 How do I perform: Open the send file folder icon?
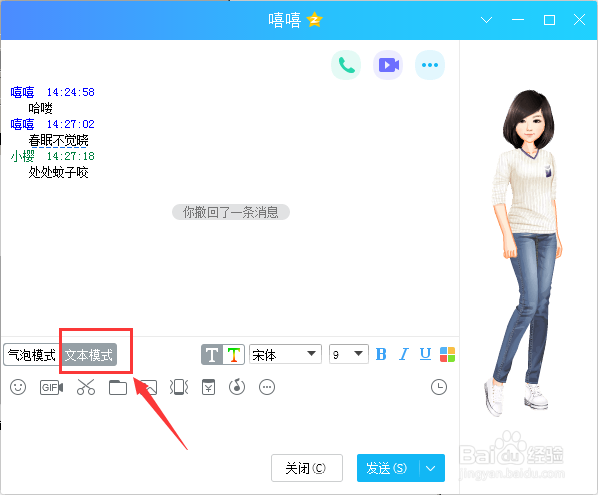tap(118, 387)
